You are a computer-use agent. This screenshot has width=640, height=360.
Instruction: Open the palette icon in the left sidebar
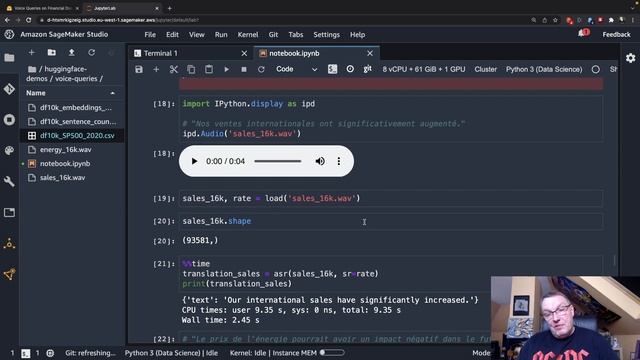tap(9, 151)
